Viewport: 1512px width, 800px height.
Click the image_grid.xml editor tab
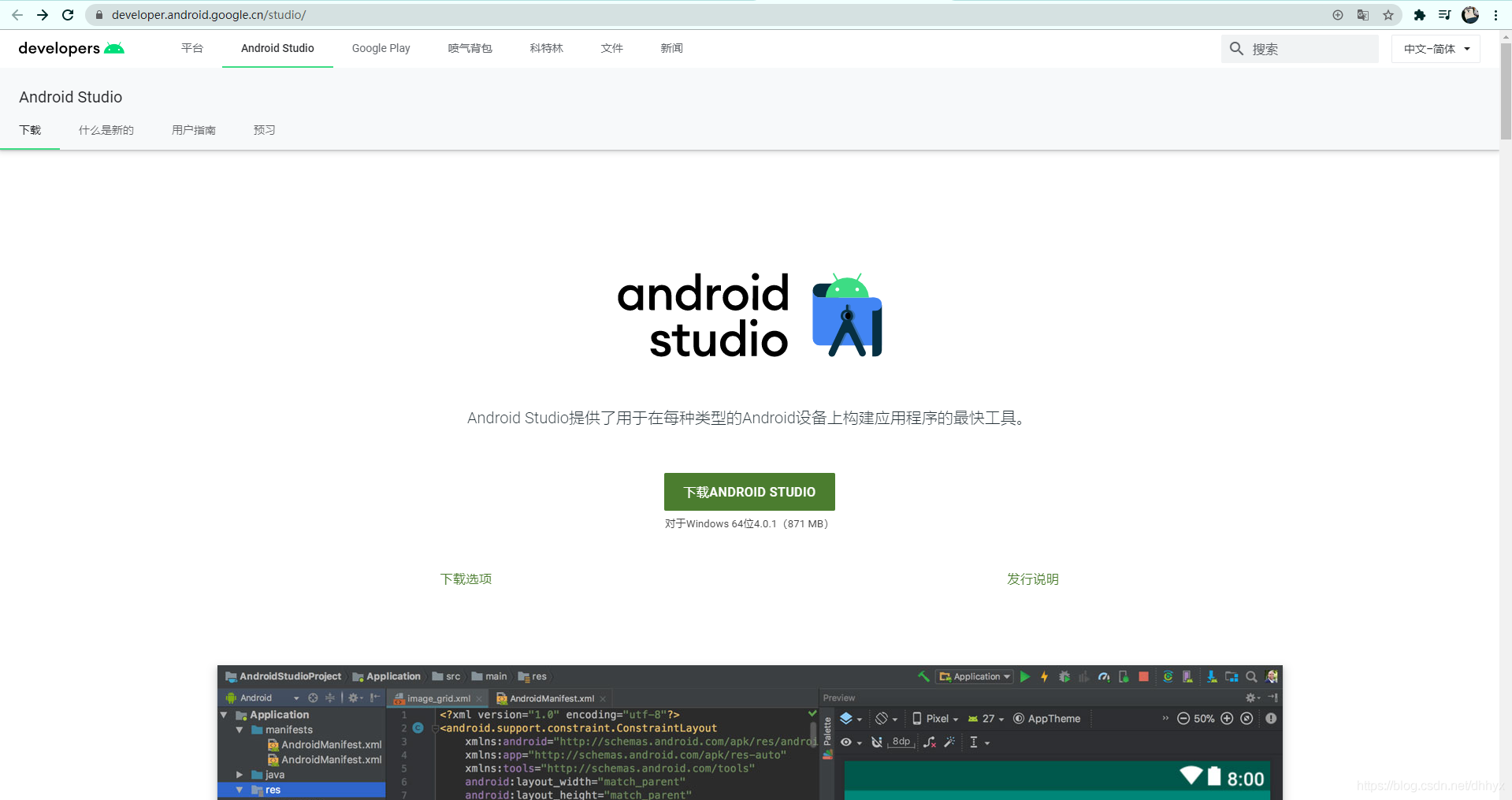click(x=438, y=698)
